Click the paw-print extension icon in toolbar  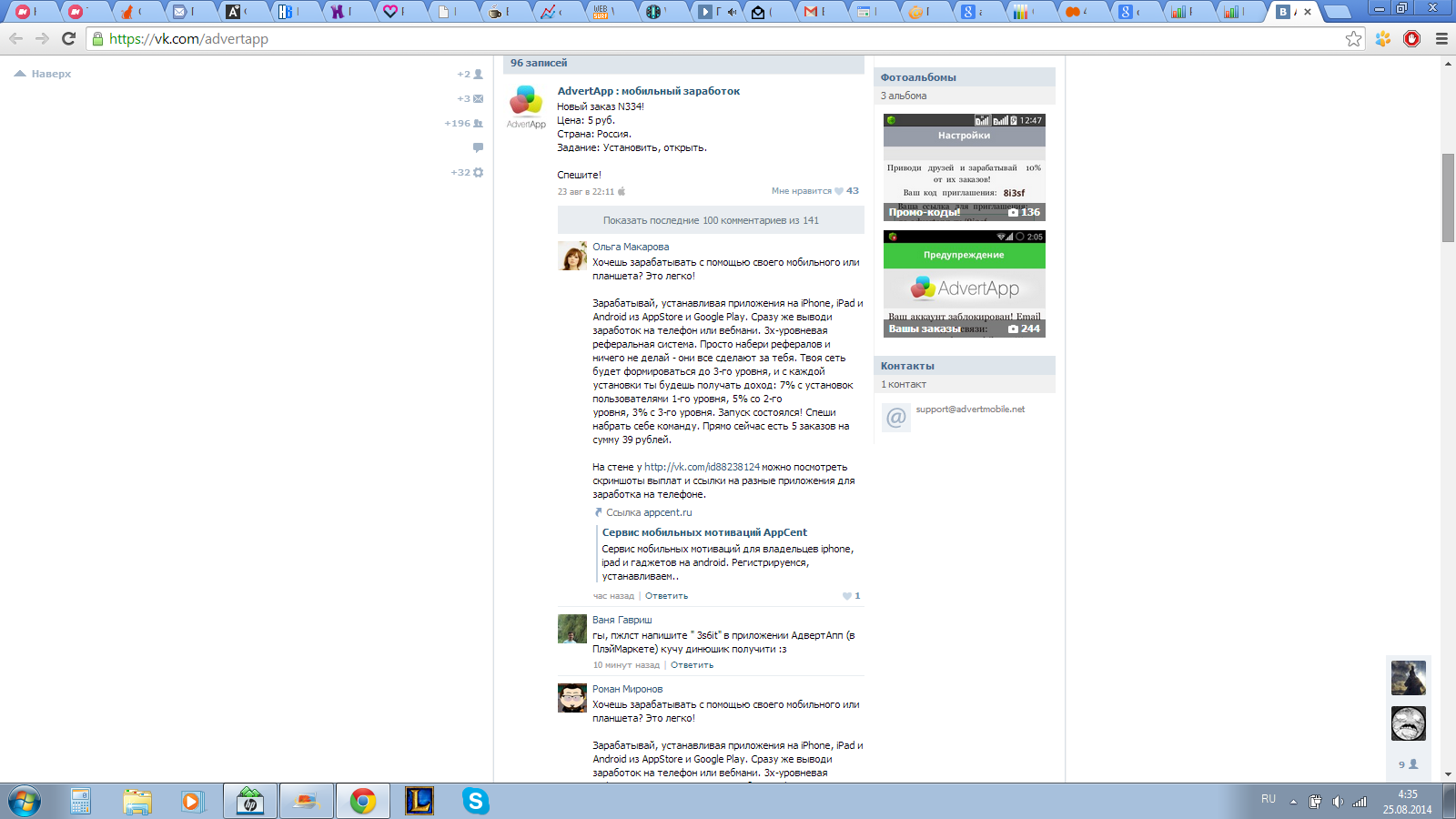pyautogui.click(x=1383, y=38)
